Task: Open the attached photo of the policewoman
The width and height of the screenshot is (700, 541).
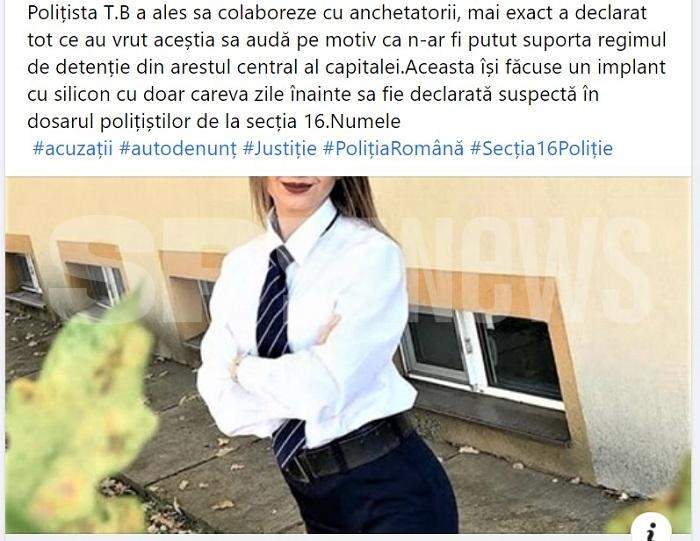Action: (x=348, y=355)
